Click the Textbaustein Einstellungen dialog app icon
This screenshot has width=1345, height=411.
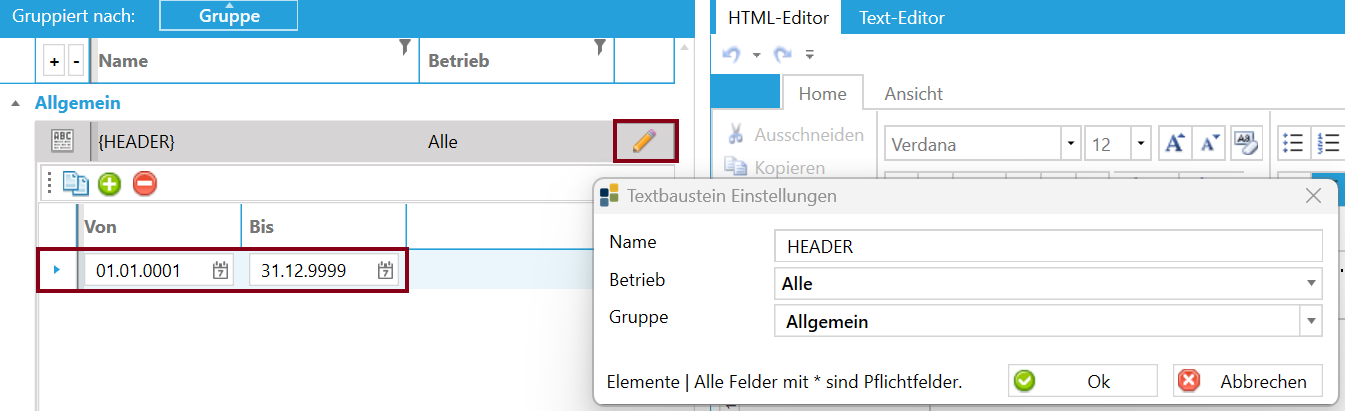(x=609, y=196)
